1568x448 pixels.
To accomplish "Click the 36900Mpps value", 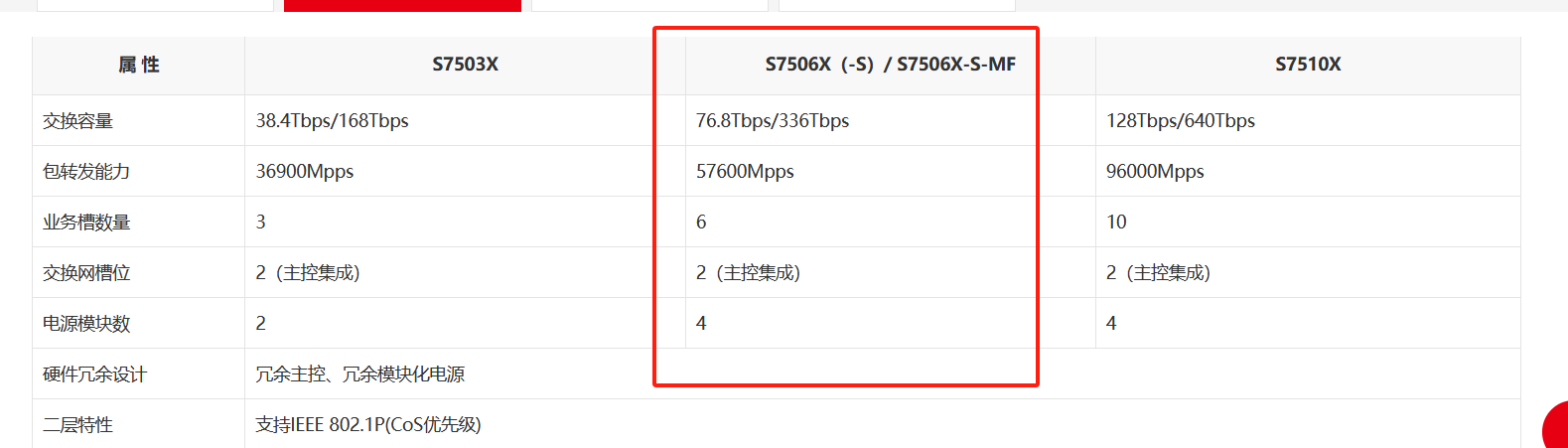I will [304, 172].
